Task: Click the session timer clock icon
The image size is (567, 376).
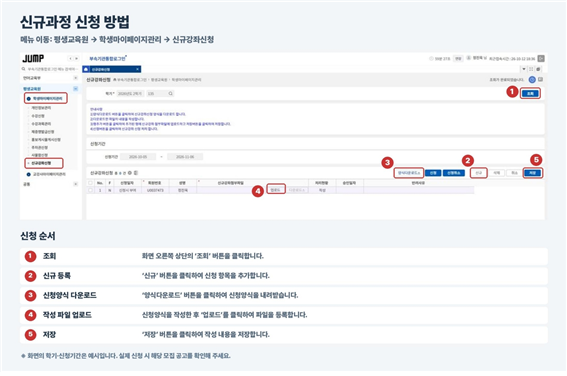Action: pyautogui.click(x=431, y=59)
